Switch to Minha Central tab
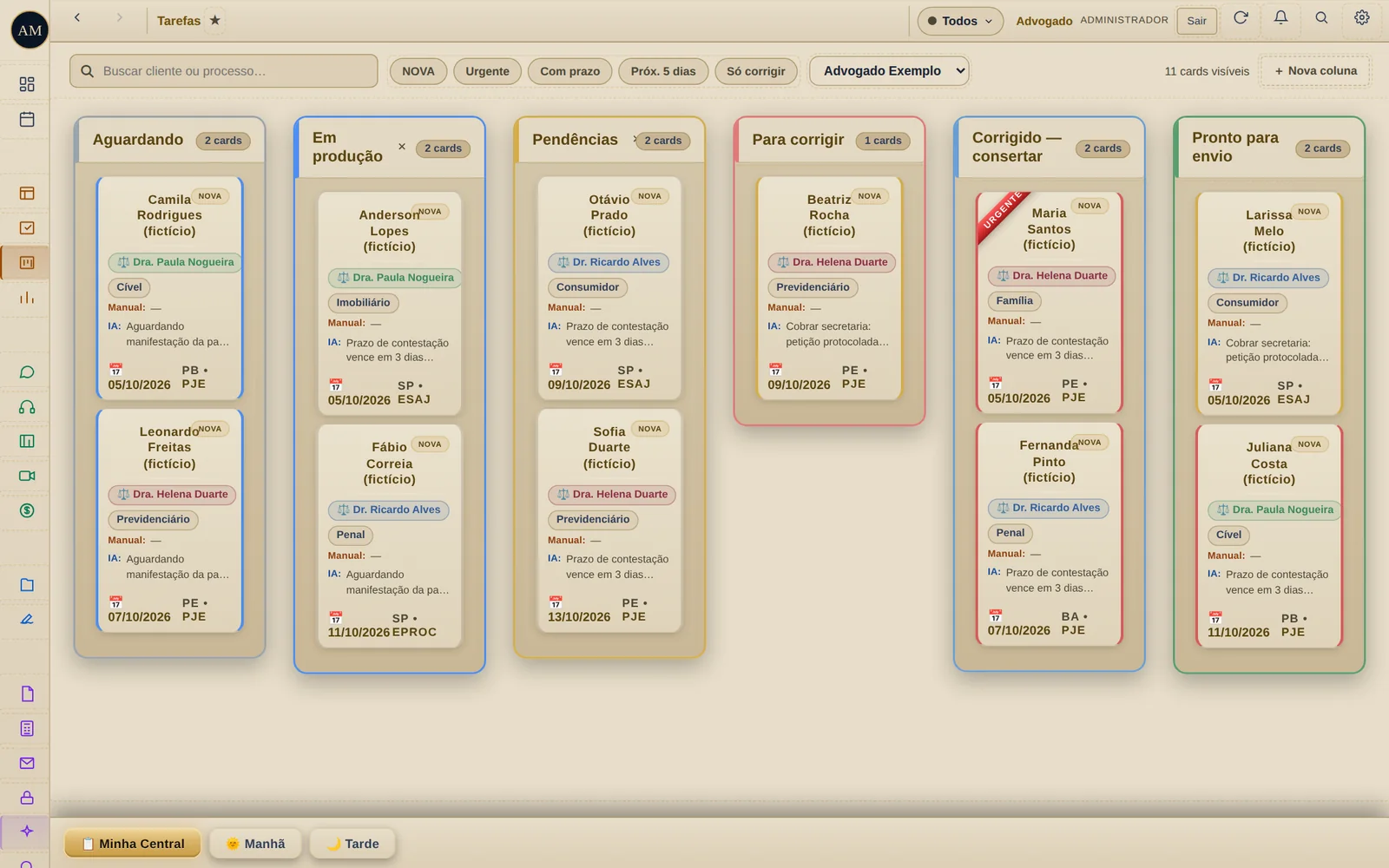 click(x=133, y=844)
